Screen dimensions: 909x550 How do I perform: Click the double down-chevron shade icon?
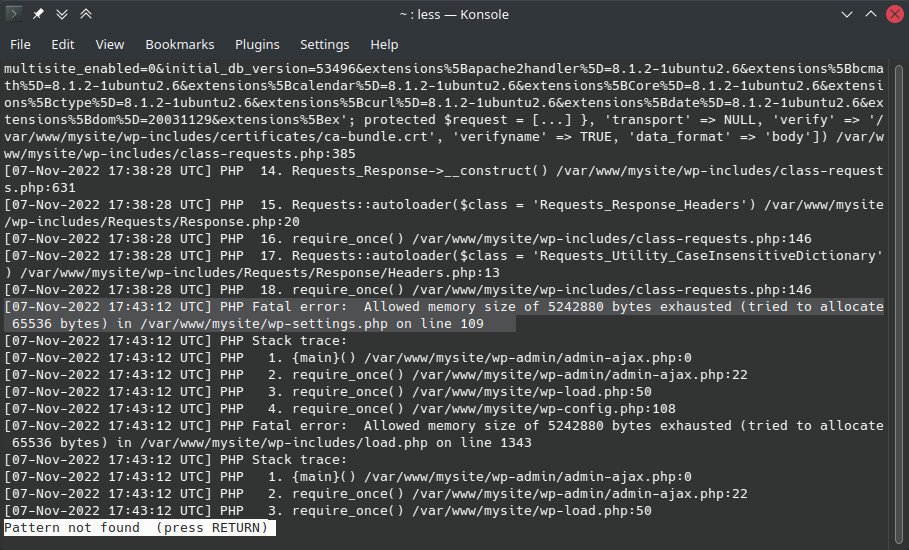coord(61,14)
